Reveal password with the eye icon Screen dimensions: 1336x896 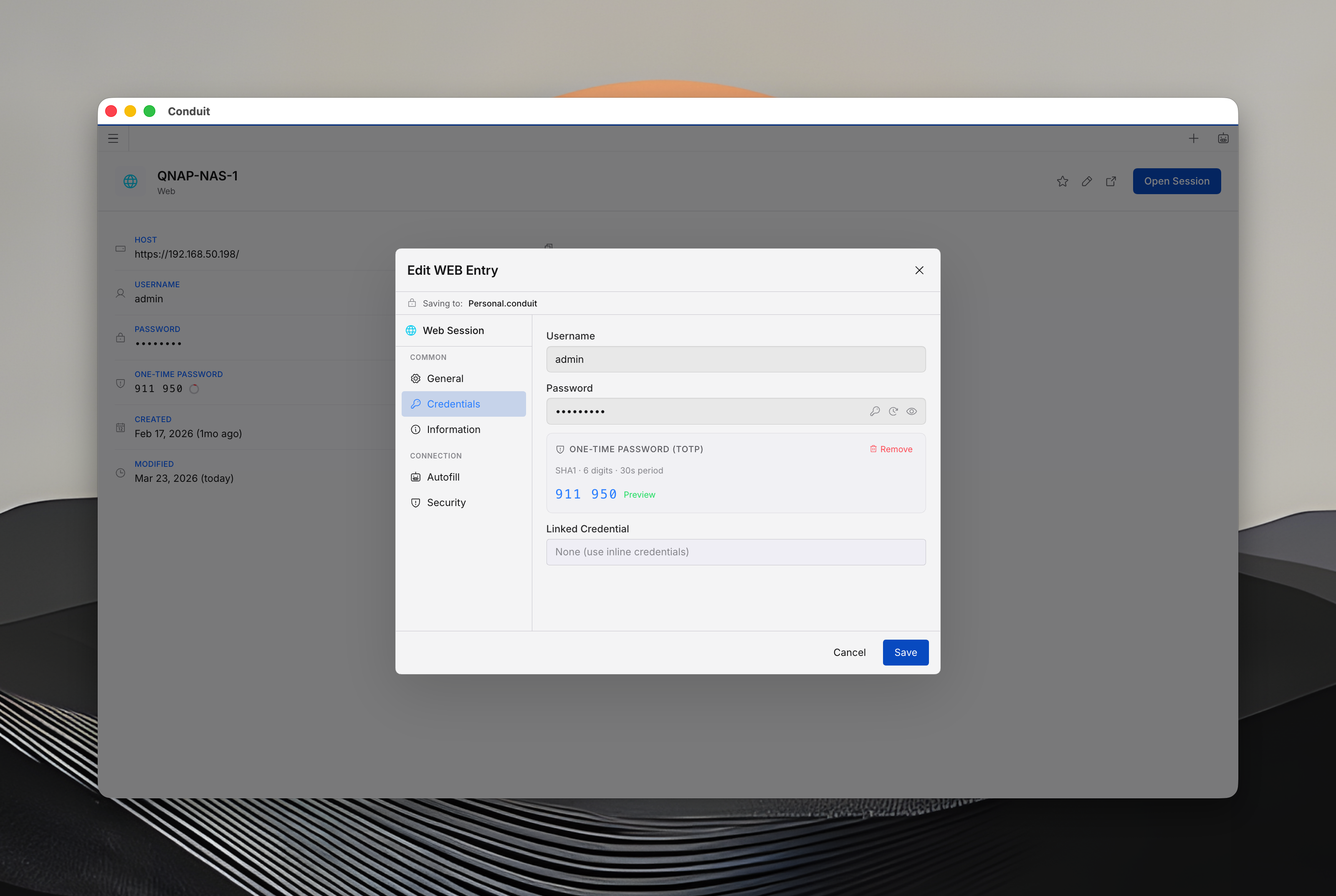click(x=911, y=411)
